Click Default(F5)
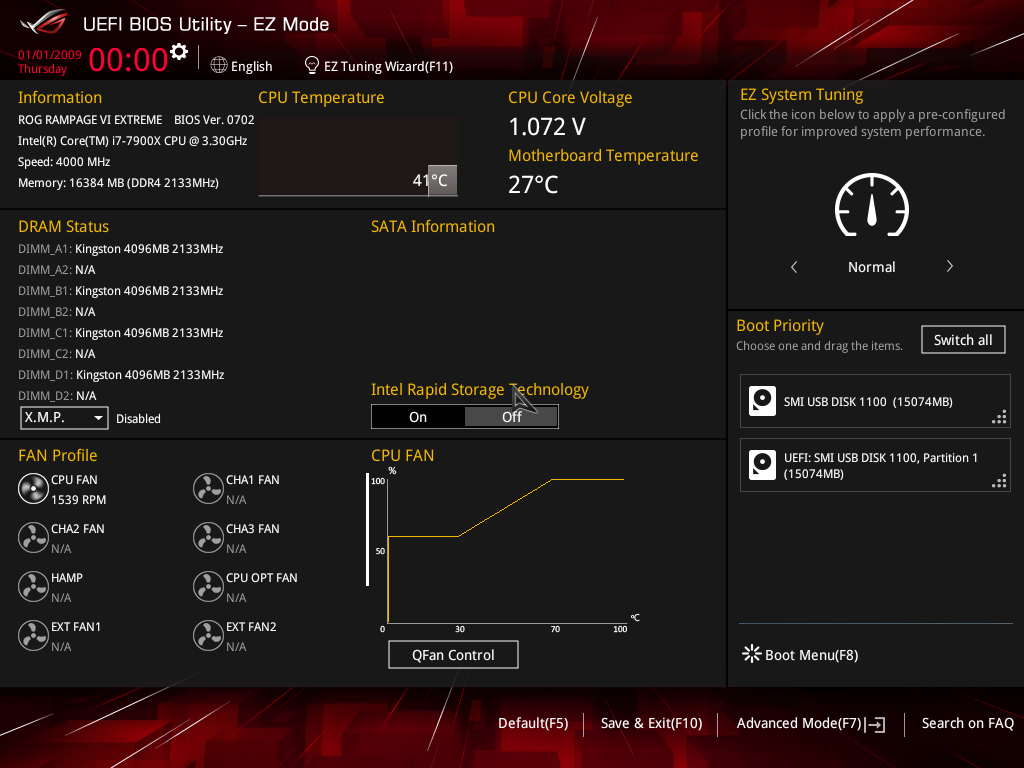Viewport: 1024px width, 768px height. click(533, 723)
